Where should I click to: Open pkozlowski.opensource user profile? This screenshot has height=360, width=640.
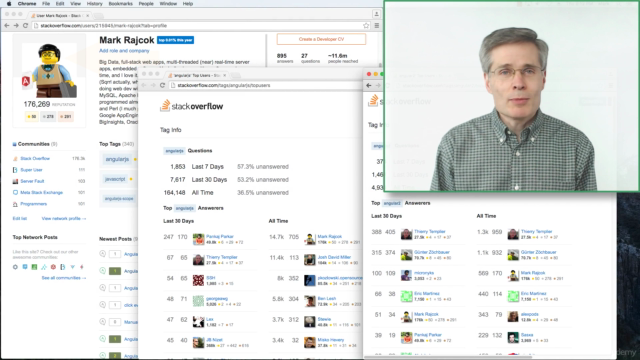[x=340, y=278]
